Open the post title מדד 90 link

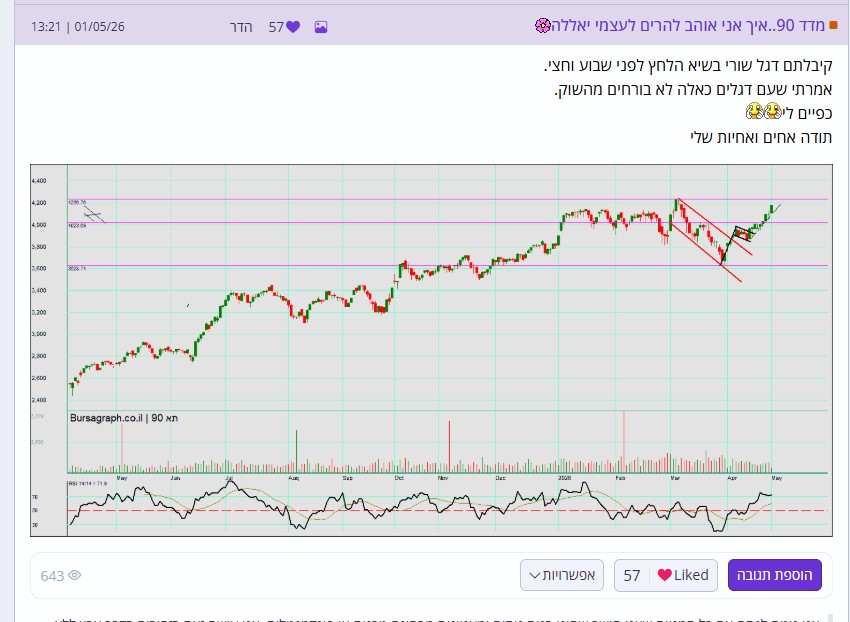click(x=687, y=25)
